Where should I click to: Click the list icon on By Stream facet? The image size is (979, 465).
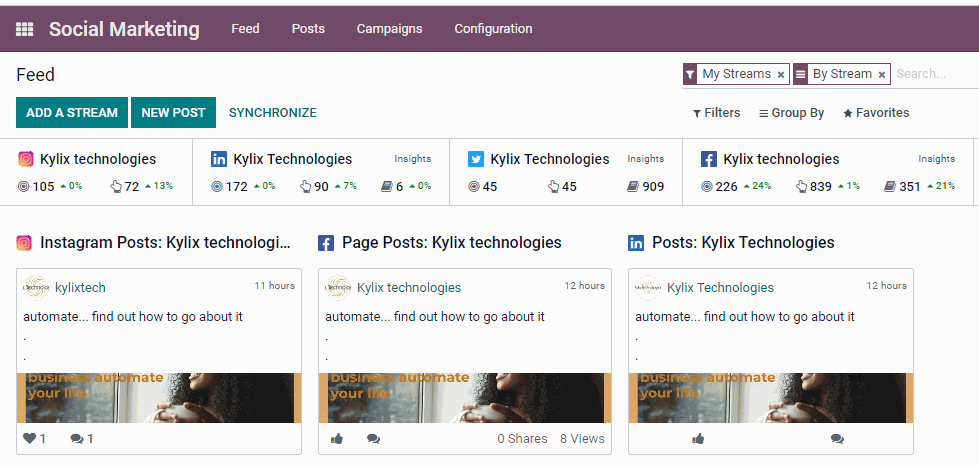(x=800, y=74)
